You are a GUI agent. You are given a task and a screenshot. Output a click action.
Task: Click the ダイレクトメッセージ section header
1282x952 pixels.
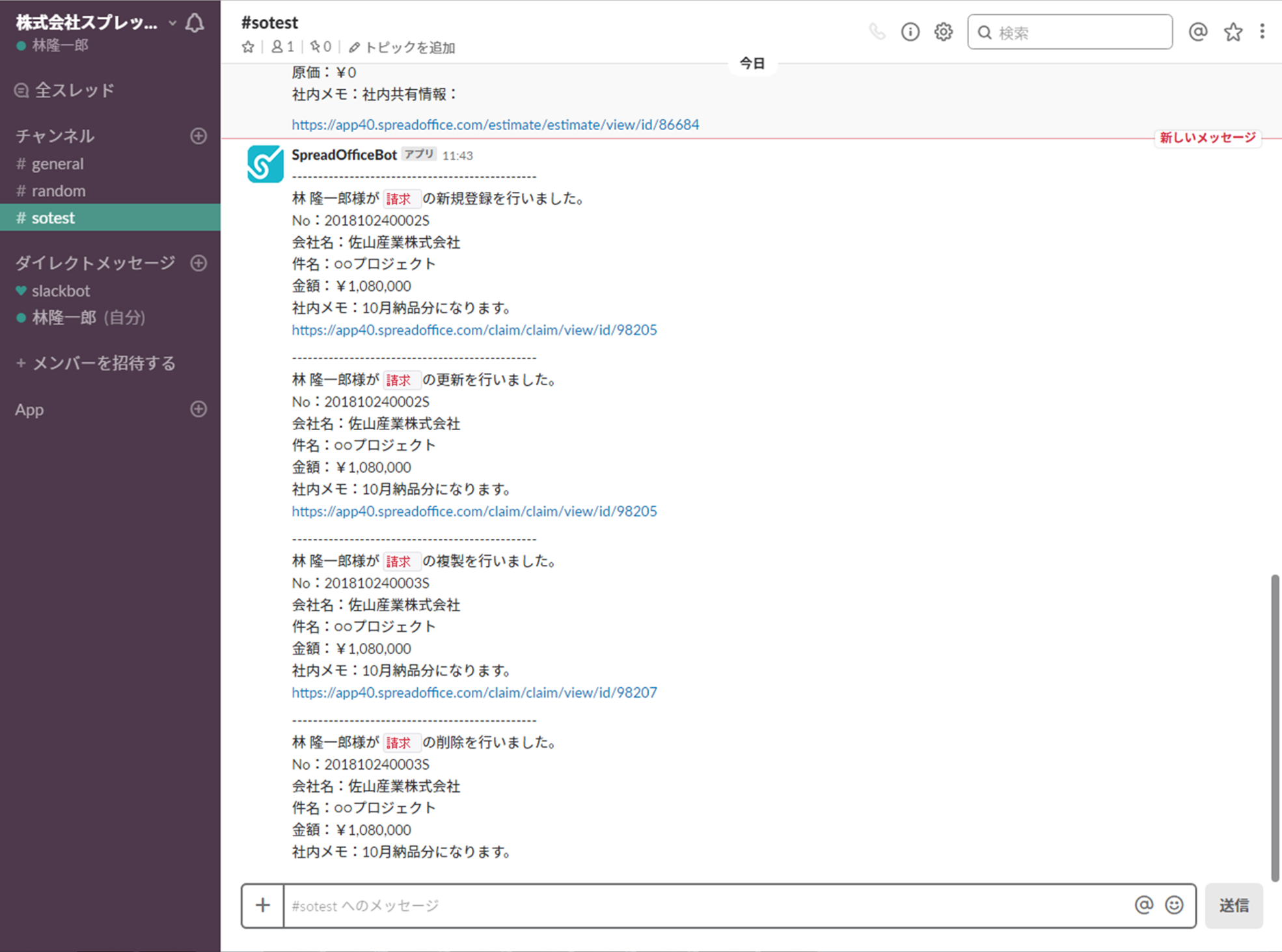[96, 262]
